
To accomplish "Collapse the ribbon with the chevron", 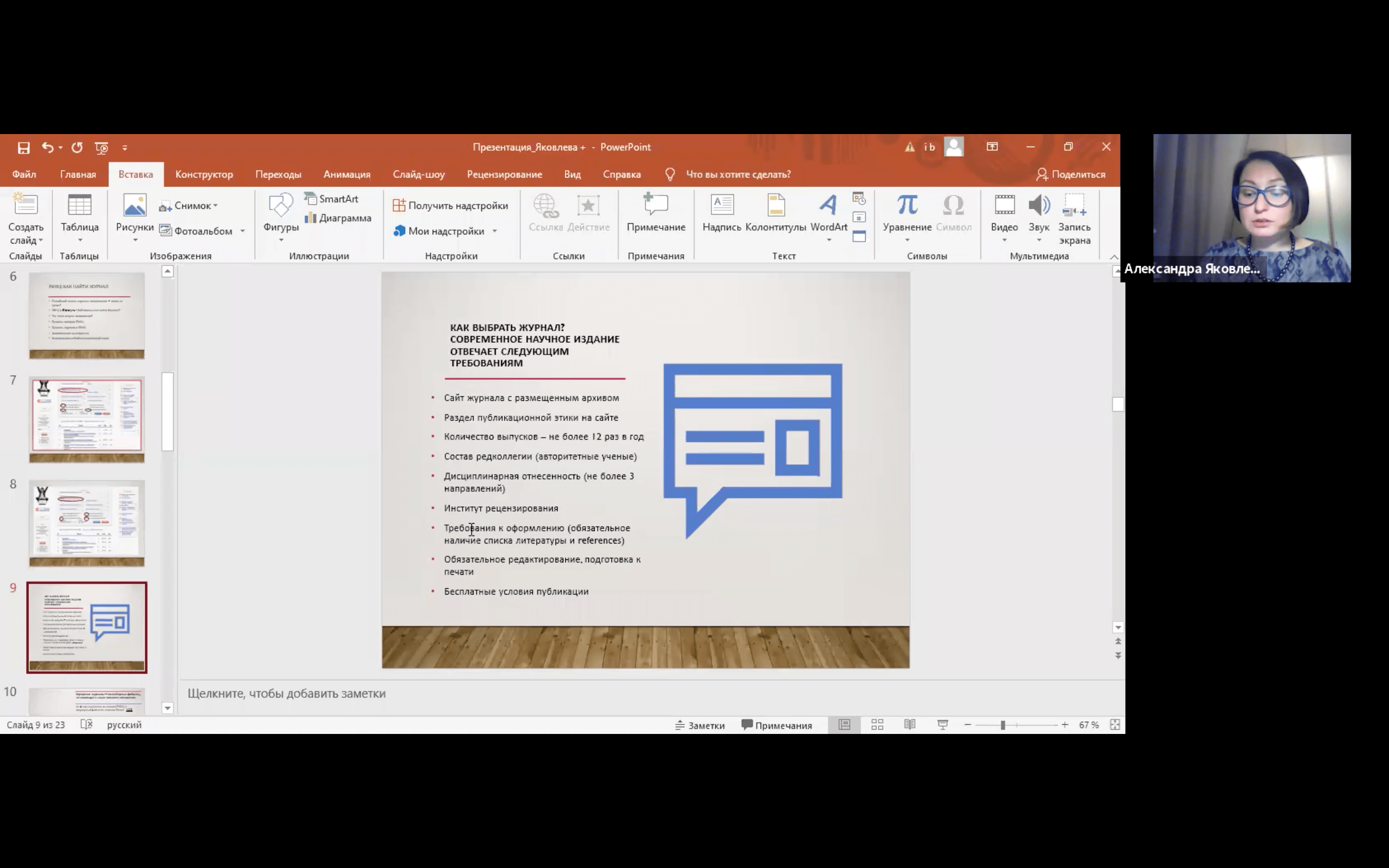I will coord(1114,257).
